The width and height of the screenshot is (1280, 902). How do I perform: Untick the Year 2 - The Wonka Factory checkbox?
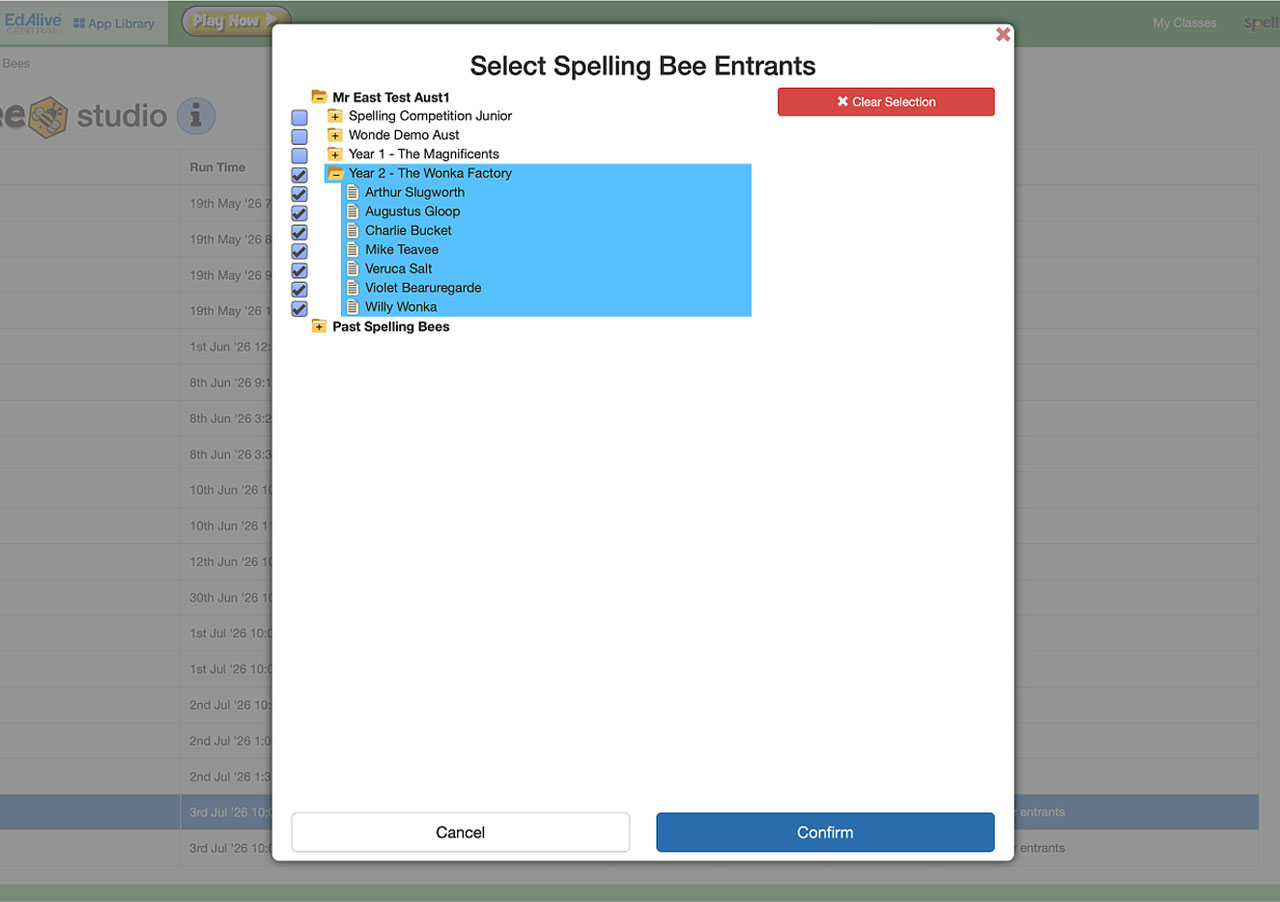[x=299, y=175]
